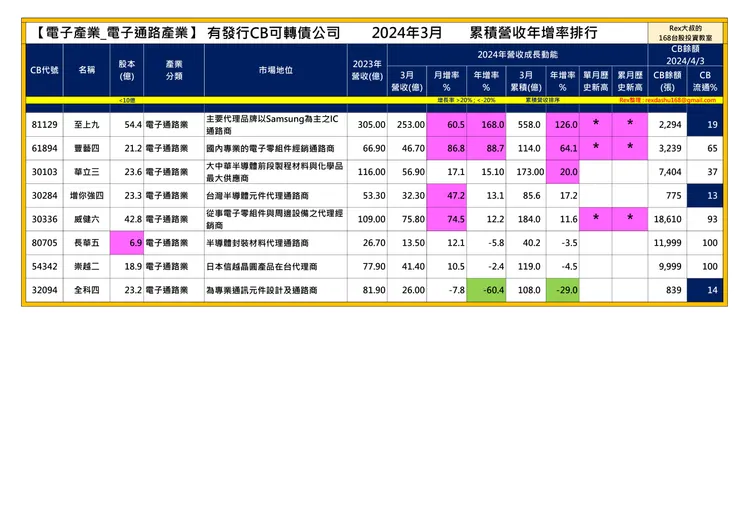Select the 累積營收年增率排行 title text
Viewport: 740px width, 523px height.
pyautogui.click(x=533, y=33)
